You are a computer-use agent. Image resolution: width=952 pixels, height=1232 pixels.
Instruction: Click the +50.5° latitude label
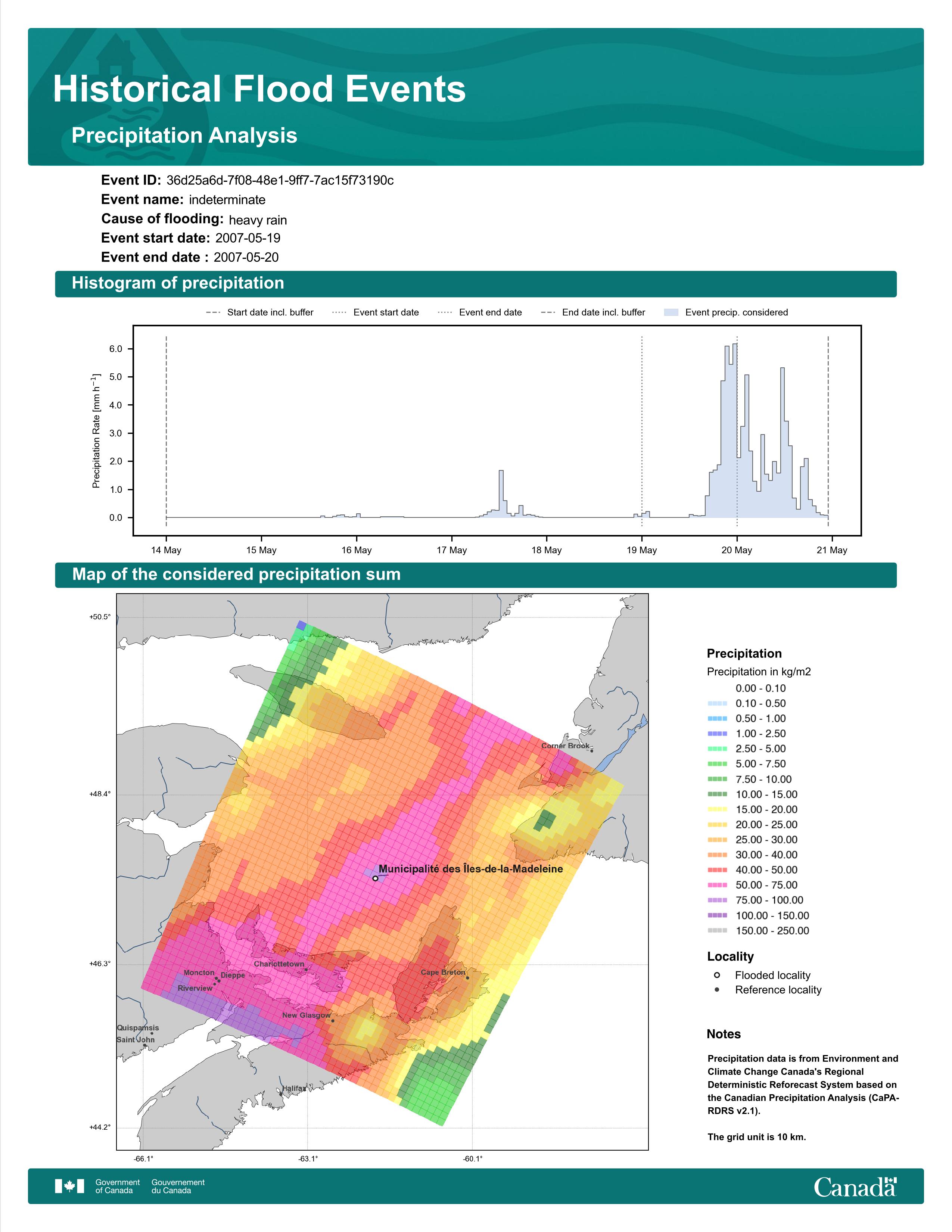(100, 617)
